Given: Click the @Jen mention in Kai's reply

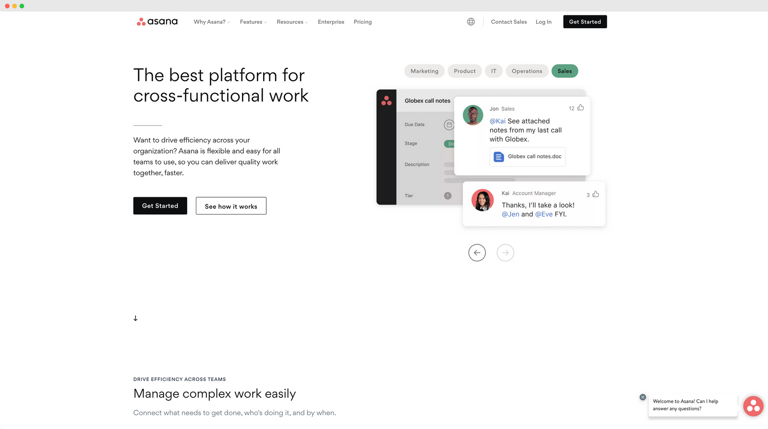Looking at the screenshot, I should [510, 214].
